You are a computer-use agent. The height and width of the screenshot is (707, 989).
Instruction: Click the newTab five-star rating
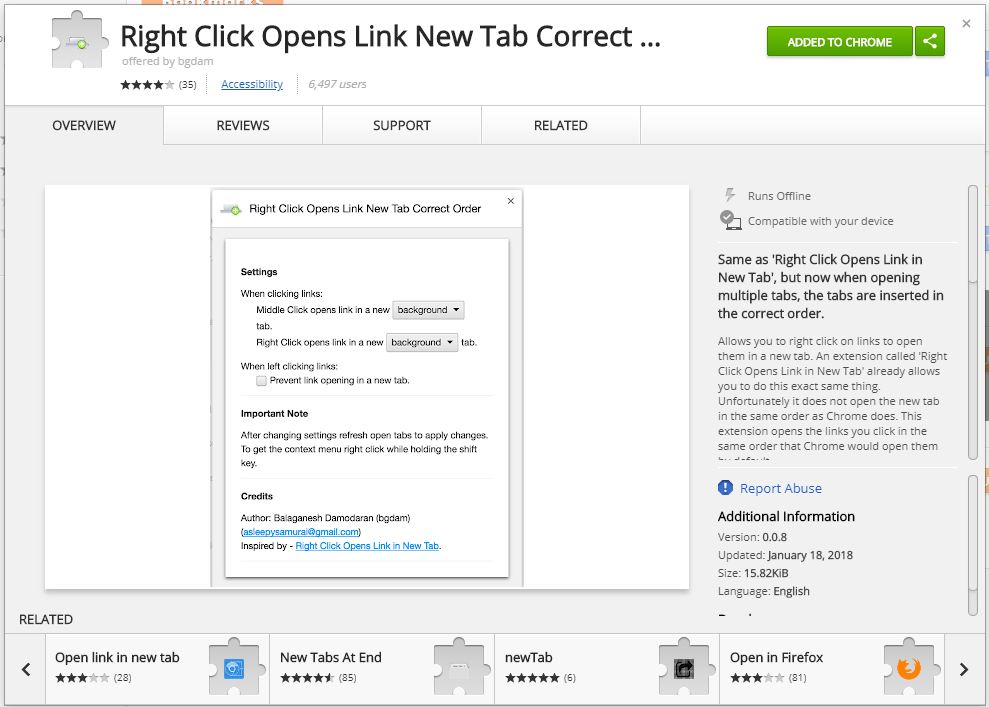[x=532, y=678]
